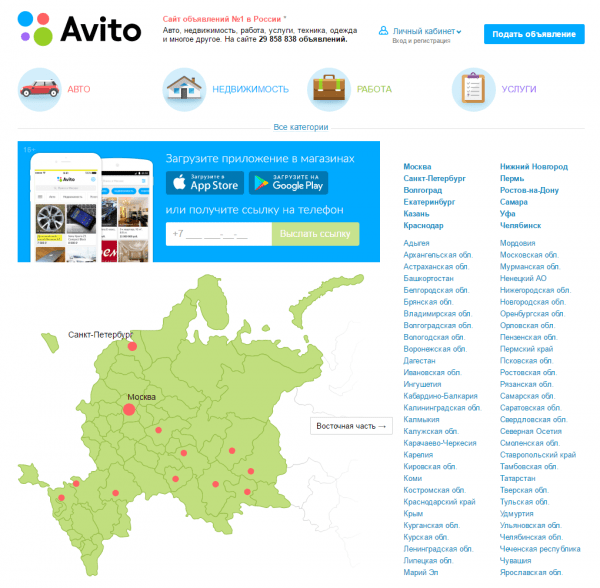Download from the Google Play badge
Image resolution: width=600 pixels, height=588 pixels.
[x=289, y=183]
